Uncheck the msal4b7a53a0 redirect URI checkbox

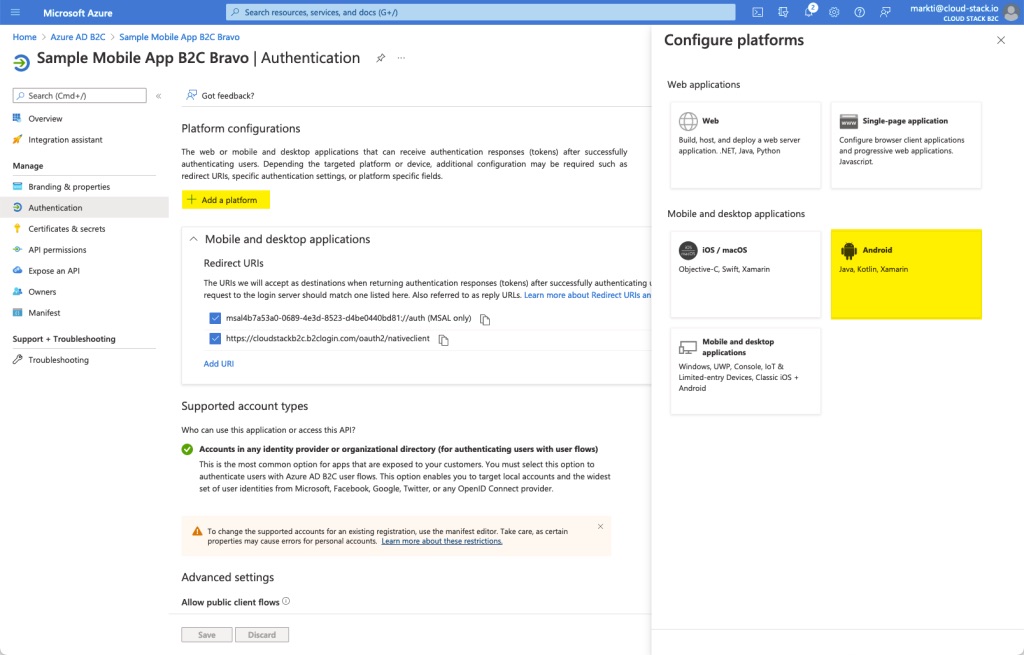tap(215, 318)
